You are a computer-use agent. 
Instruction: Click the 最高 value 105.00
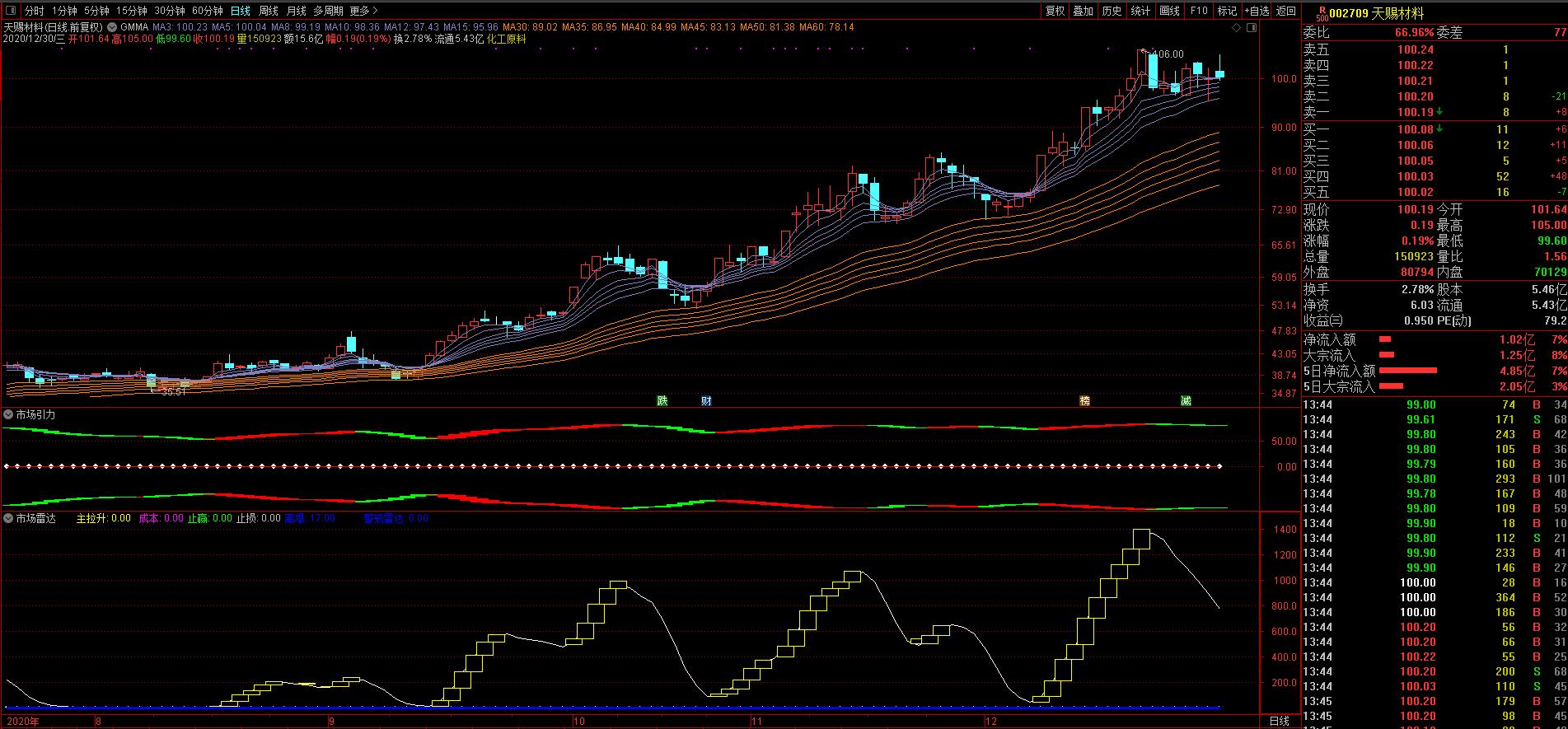[x=1549, y=225]
